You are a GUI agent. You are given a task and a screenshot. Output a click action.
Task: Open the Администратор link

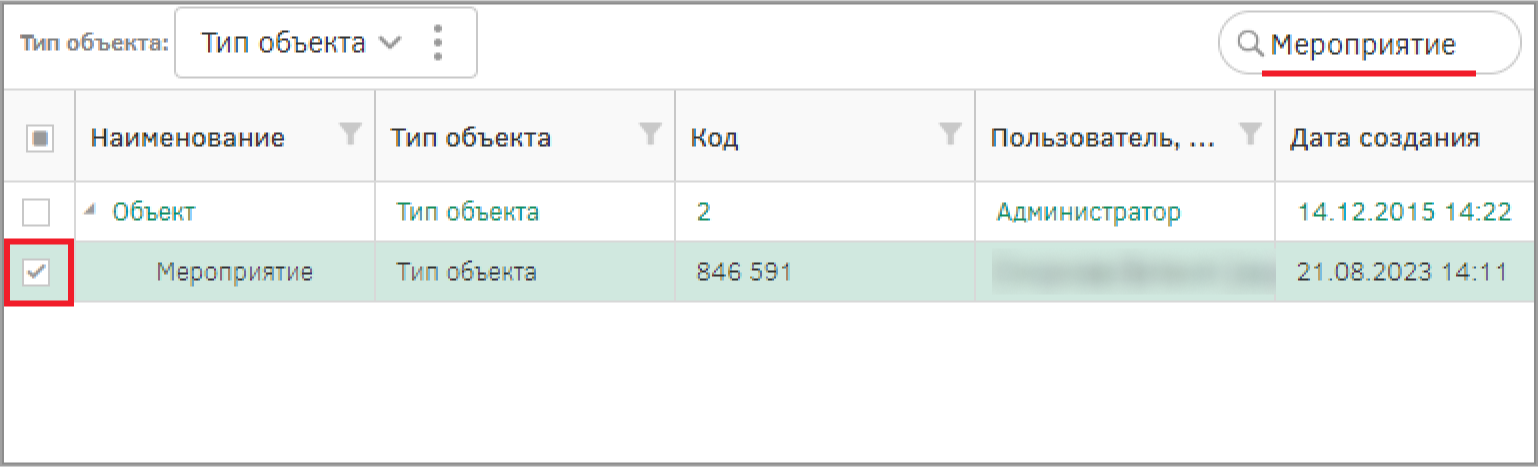click(1088, 211)
